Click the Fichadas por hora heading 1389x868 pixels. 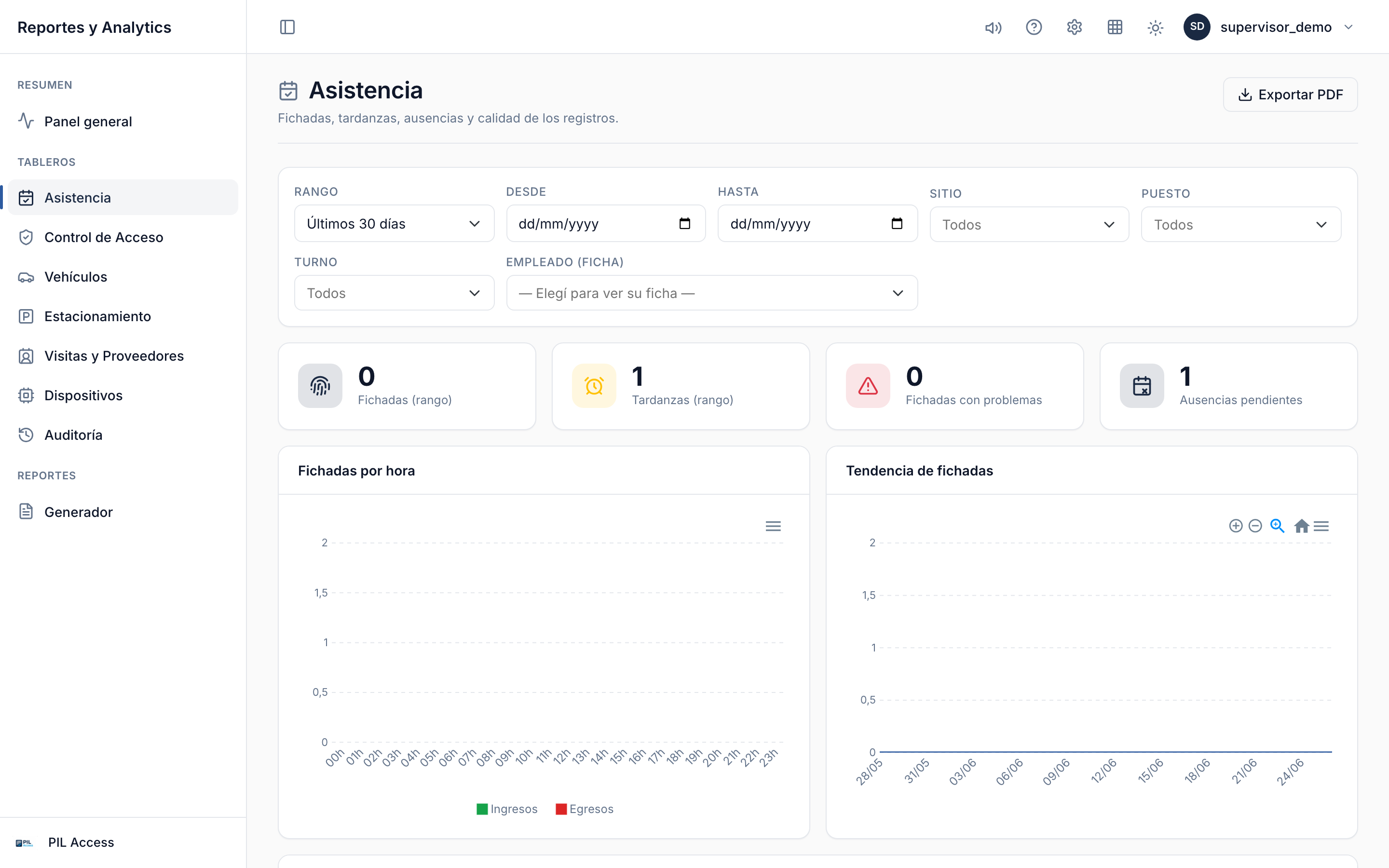tap(356, 471)
